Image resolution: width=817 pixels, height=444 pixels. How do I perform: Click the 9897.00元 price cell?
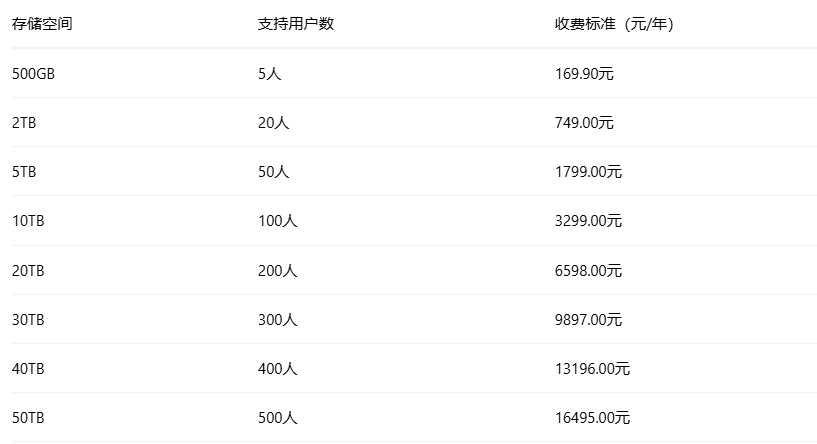coord(588,320)
